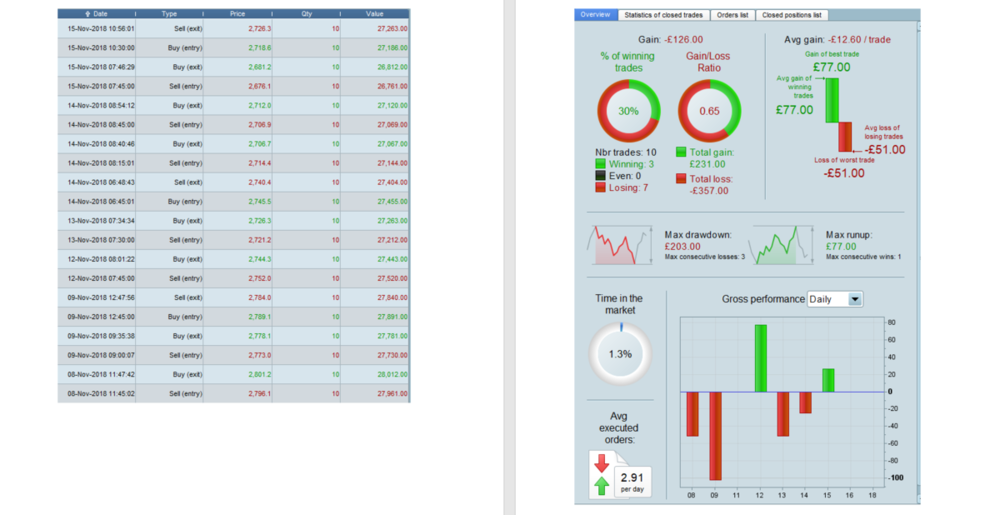
Task: Click the Value column header
Action: (374, 14)
